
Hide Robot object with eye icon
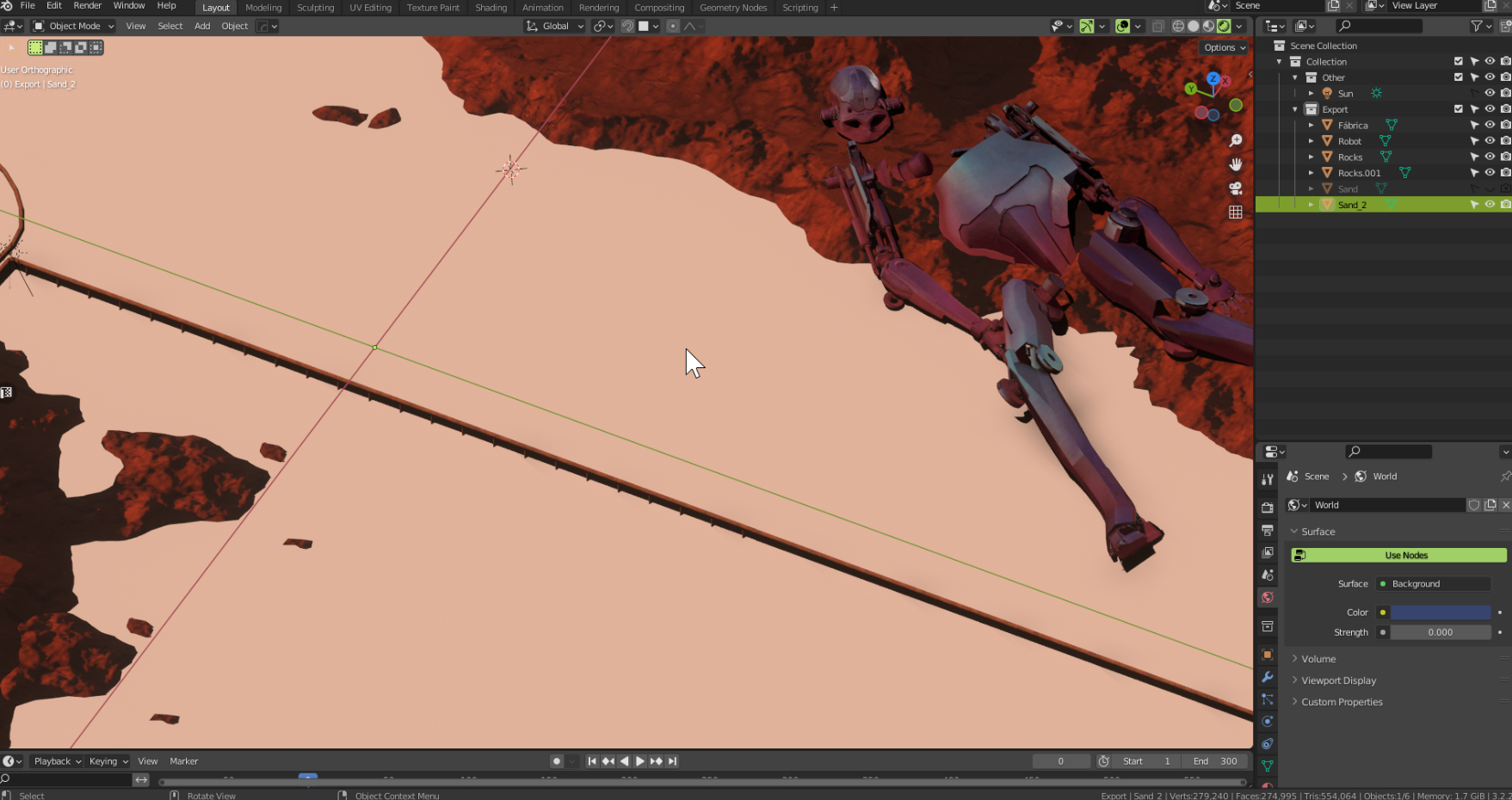click(1490, 141)
